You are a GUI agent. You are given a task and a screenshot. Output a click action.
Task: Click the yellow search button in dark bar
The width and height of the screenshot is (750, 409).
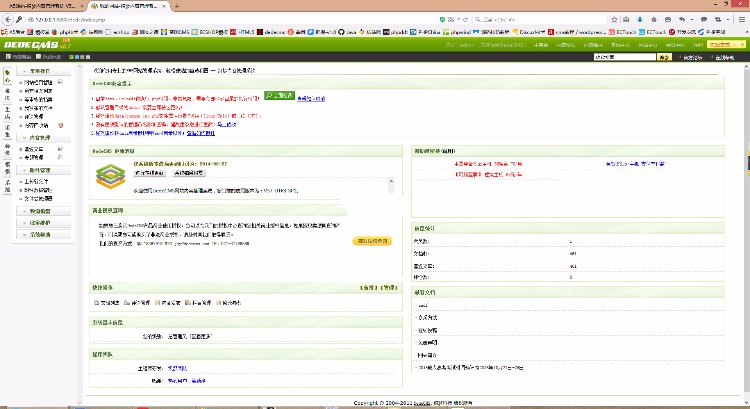664,57
